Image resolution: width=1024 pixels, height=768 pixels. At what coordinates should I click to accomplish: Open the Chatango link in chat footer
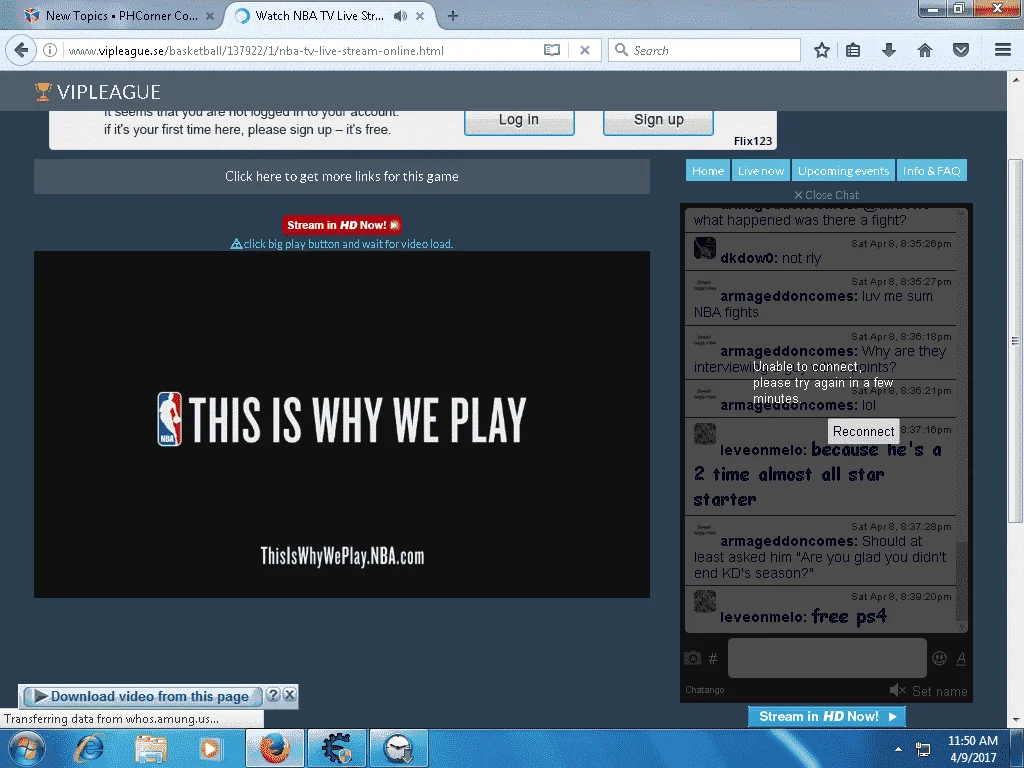tap(705, 690)
